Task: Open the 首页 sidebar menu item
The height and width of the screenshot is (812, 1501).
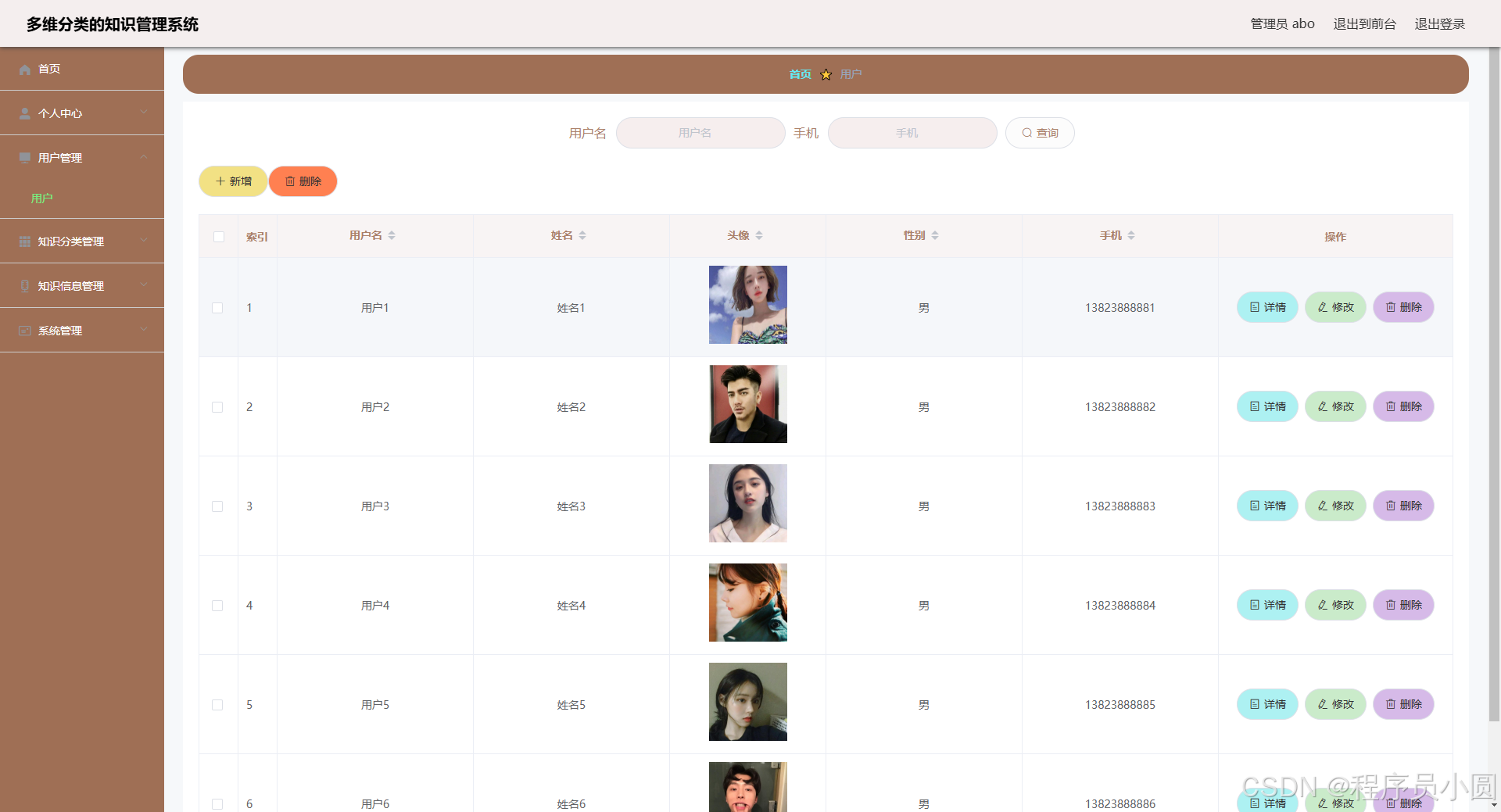Action: pyautogui.click(x=82, y=69)
